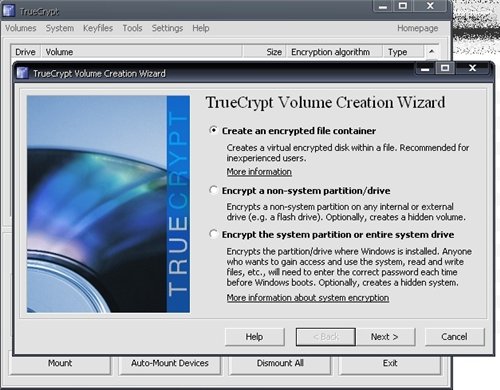This screenshot has height=390, width=500.
Task: Click the Dismount All button
Action: [x=280, y=363]
